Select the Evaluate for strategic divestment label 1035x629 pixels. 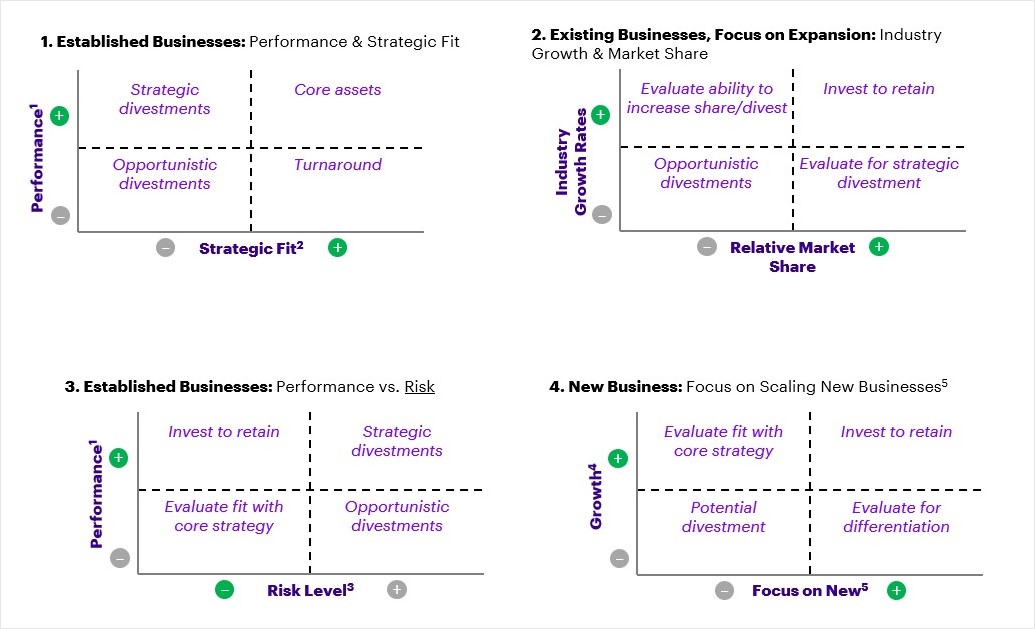coord(879,173)
